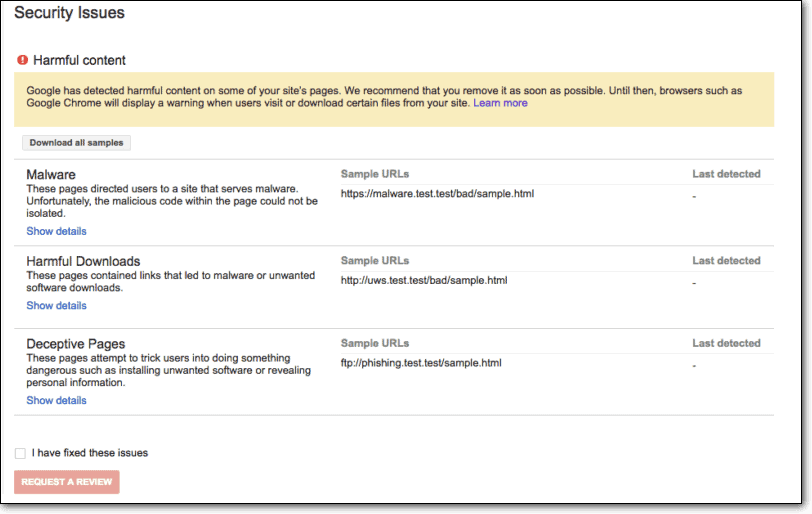Click Sample URLs header in Harmful Downloads row

point(375,260)
